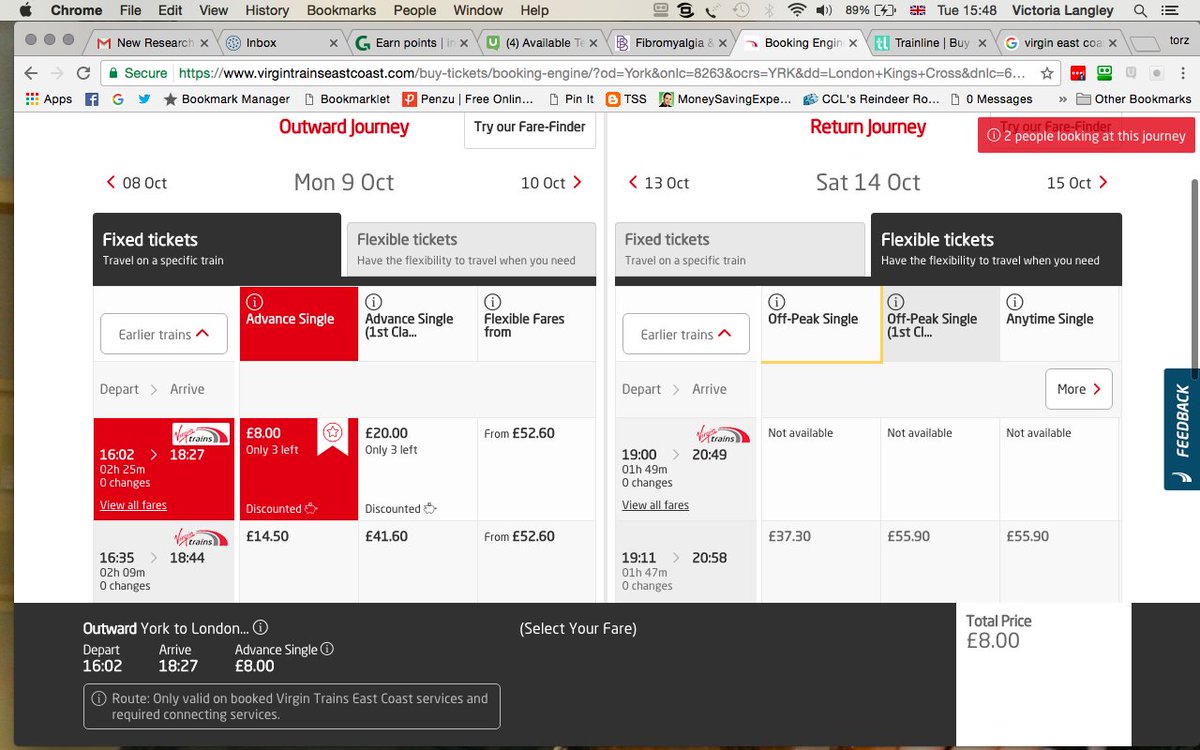1200x750 pixels.
Task: View all fares for 19:00 return train
Action: point(655,505)
